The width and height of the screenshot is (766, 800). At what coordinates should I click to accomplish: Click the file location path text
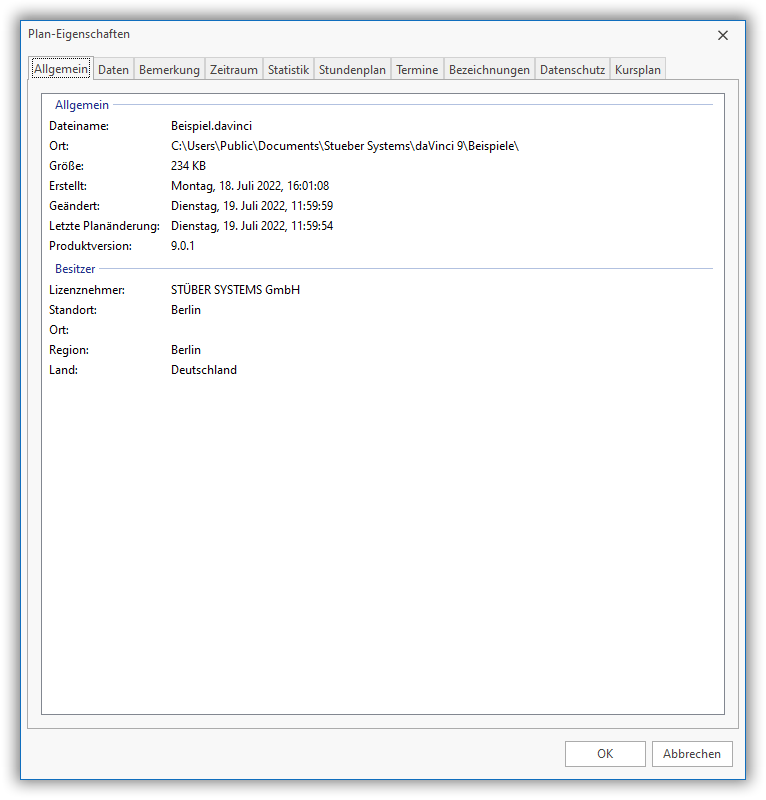344,146
